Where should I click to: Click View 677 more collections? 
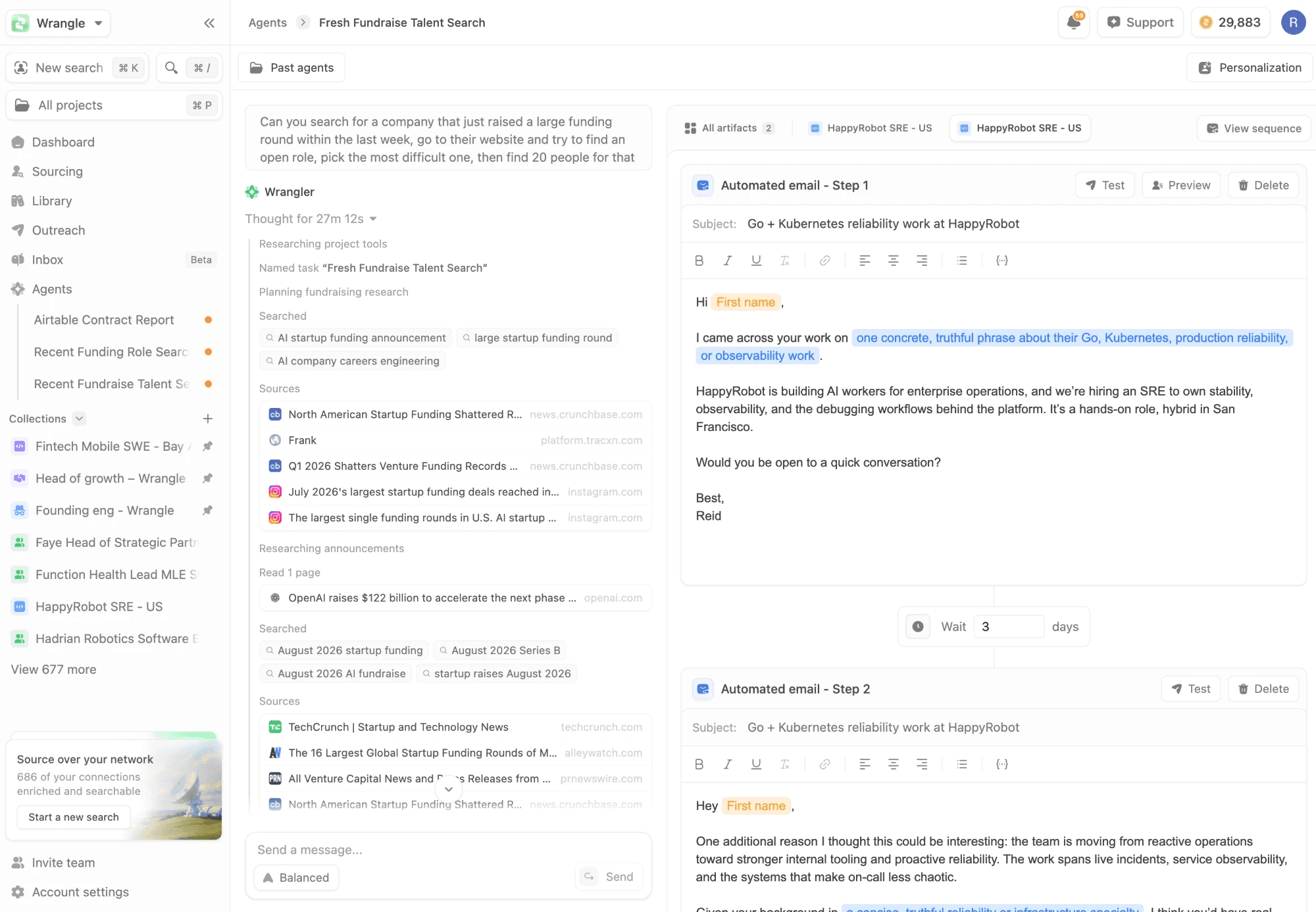(53, 670)
